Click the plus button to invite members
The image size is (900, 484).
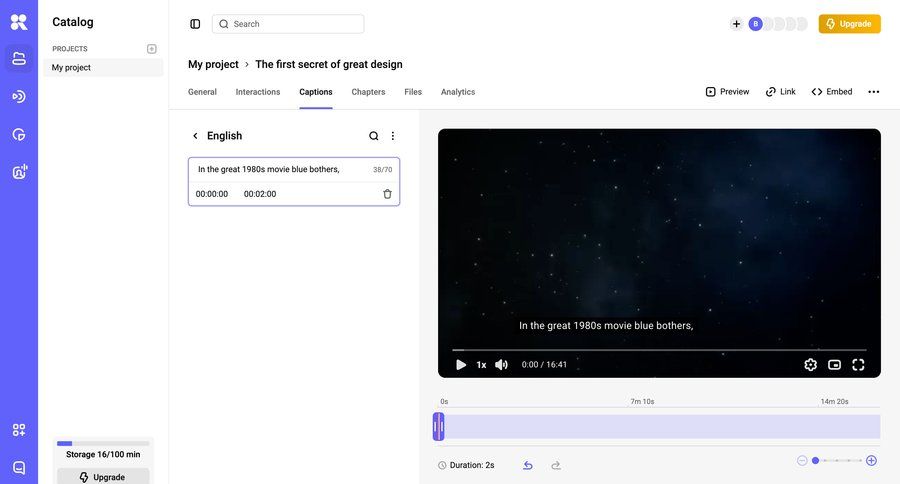click(736, 24)
